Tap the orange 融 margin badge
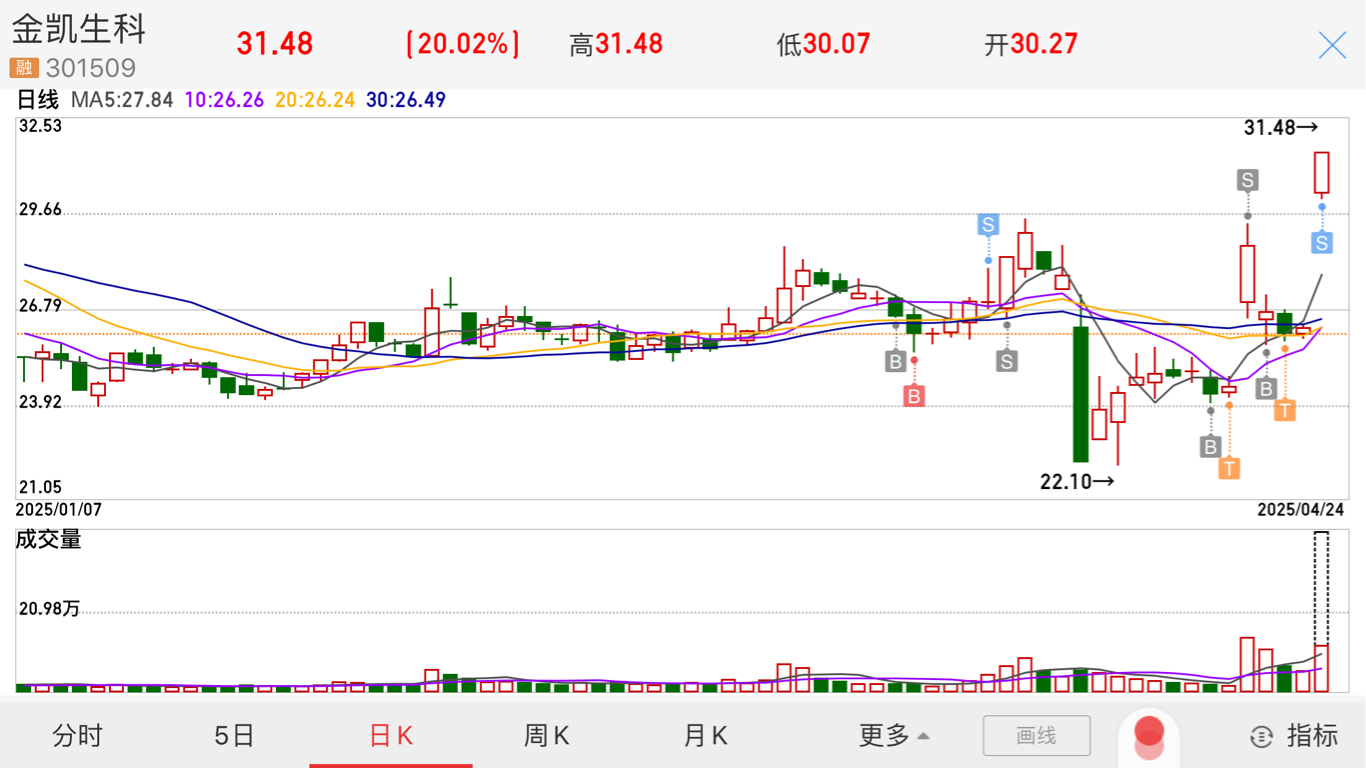The height and width of the screenshot is (768, 1366). [24, 68]
